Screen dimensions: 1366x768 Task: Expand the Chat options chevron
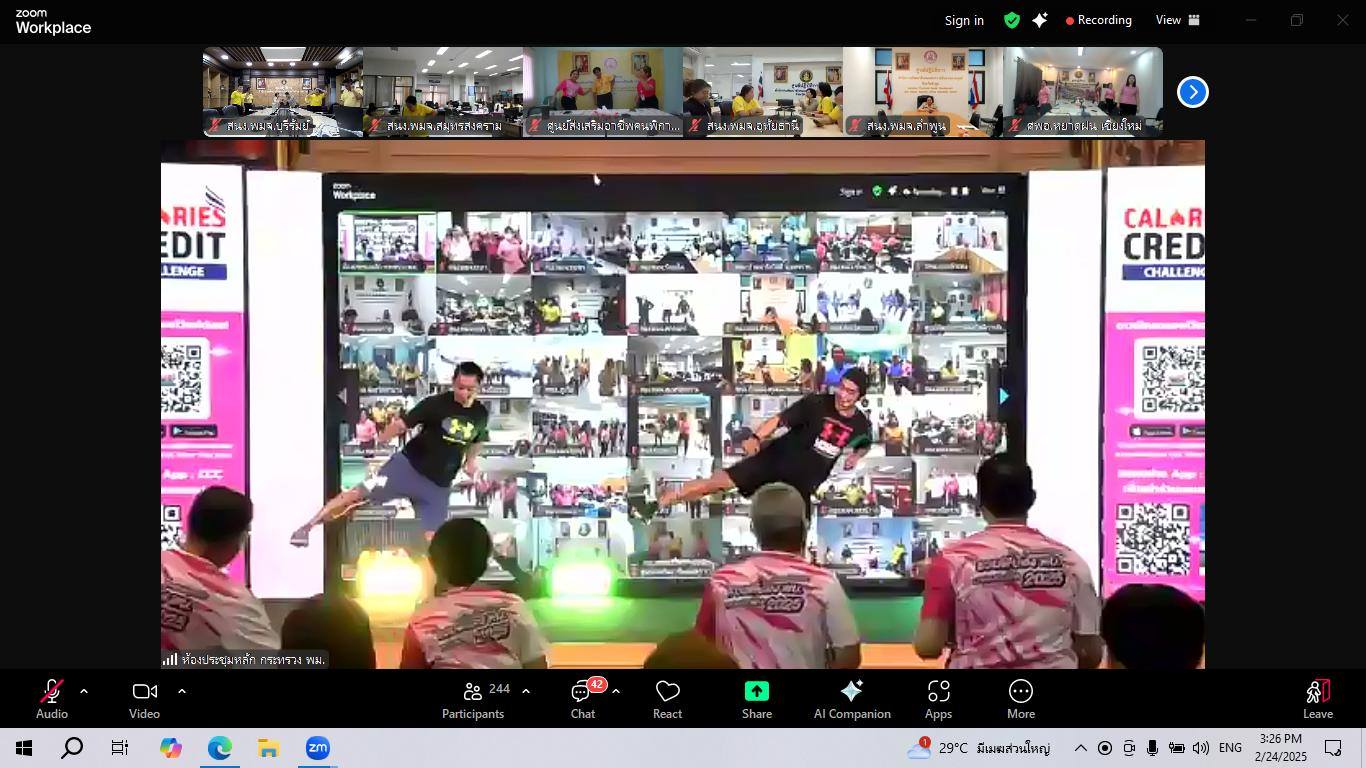coord(616,691)
